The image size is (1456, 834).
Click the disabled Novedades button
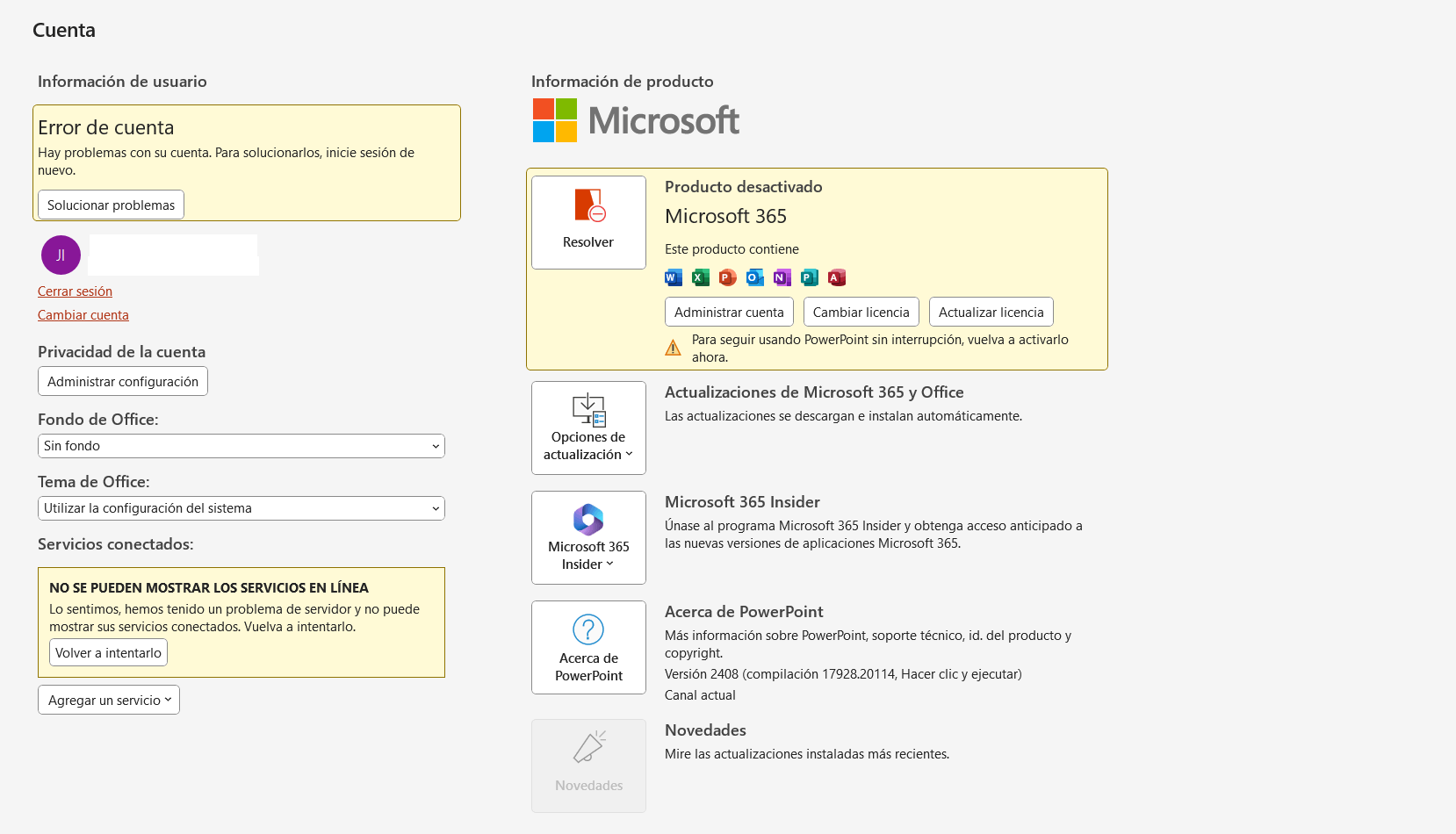pyautogui.click(x=588, y=766)
